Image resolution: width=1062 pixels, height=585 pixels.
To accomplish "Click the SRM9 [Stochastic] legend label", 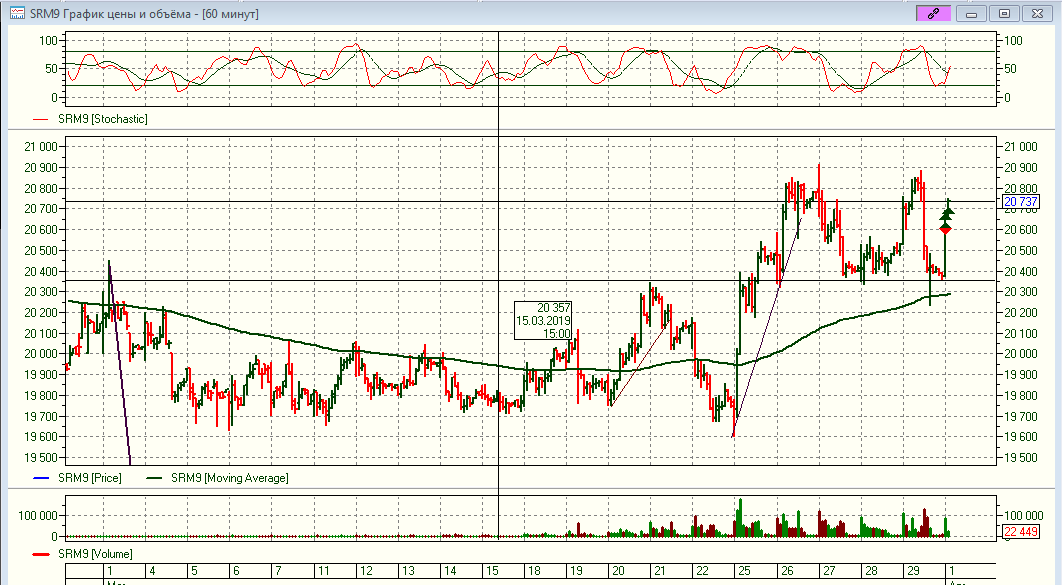I will click(102, 119).
